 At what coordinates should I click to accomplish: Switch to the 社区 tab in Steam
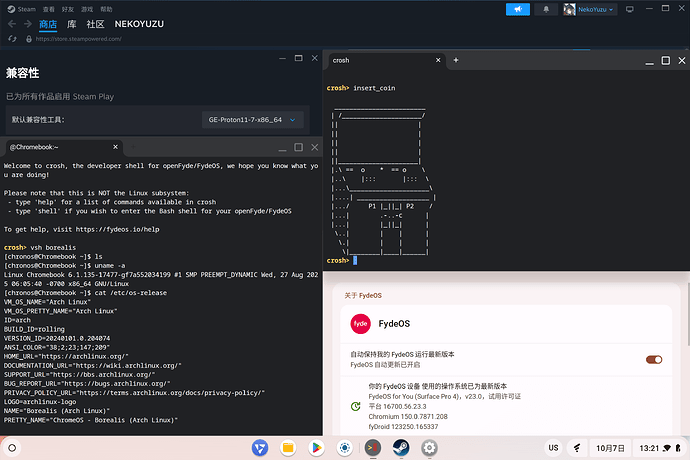pyautogui.click(x=95, y=24)
